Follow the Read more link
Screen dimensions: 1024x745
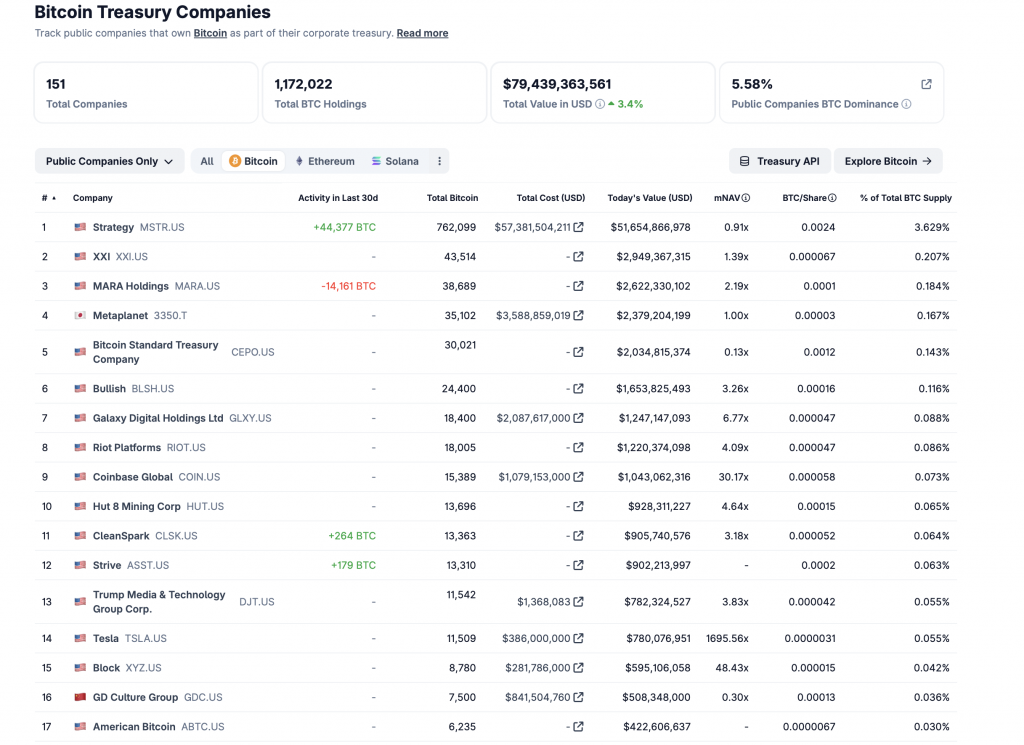click(422, 33)
